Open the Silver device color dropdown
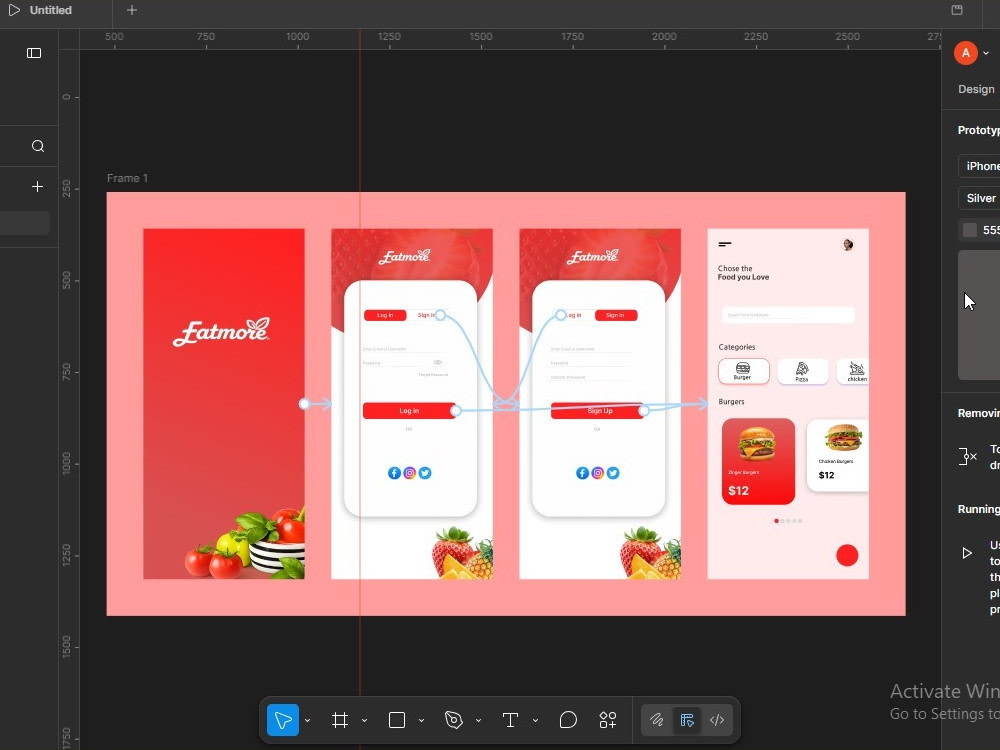 (979, 198)
